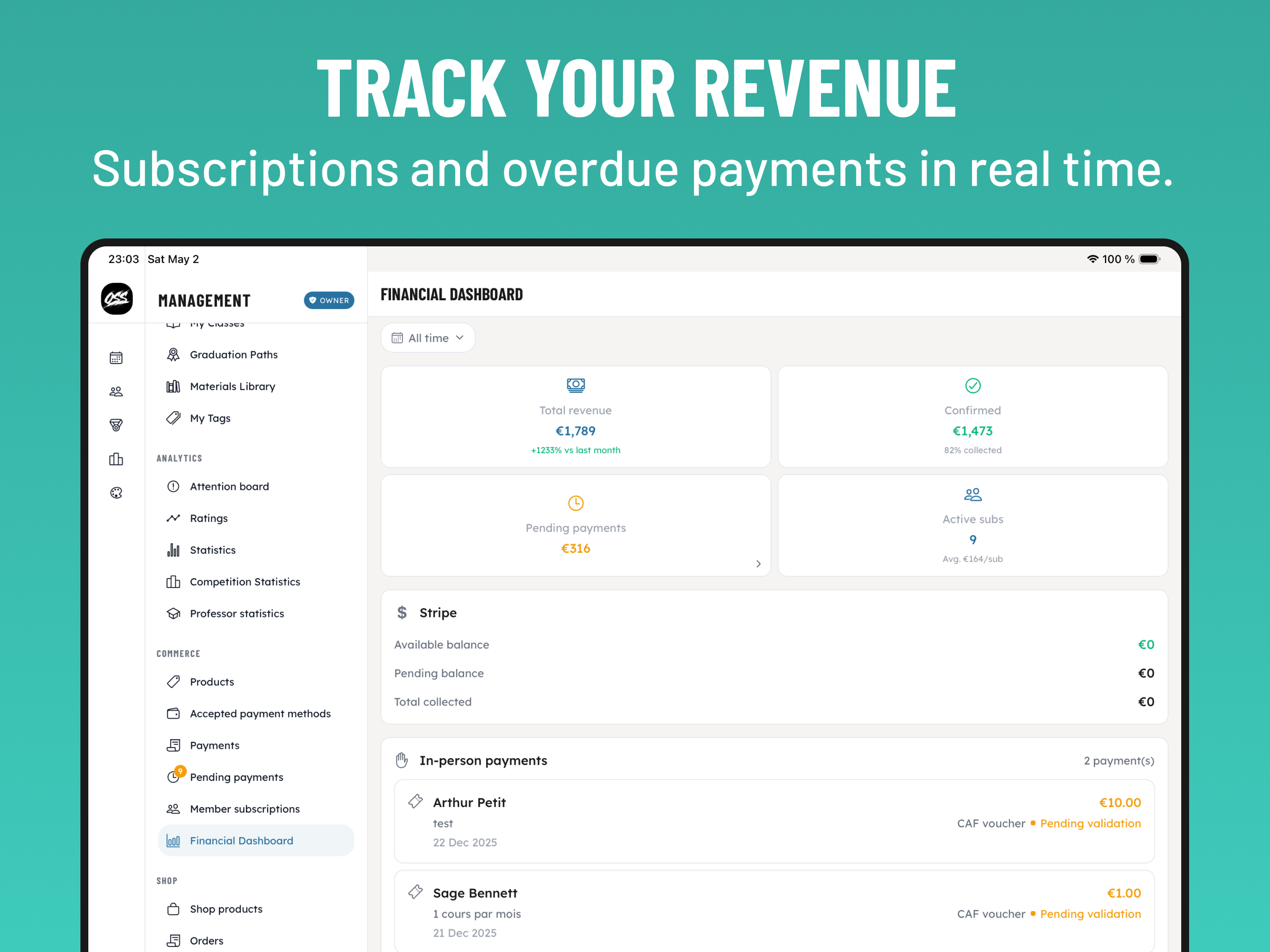The image size is (1270, 952).
Task: Select Financial Dashboard menu item
Action: pyautogui.click(x=256, y=840)
